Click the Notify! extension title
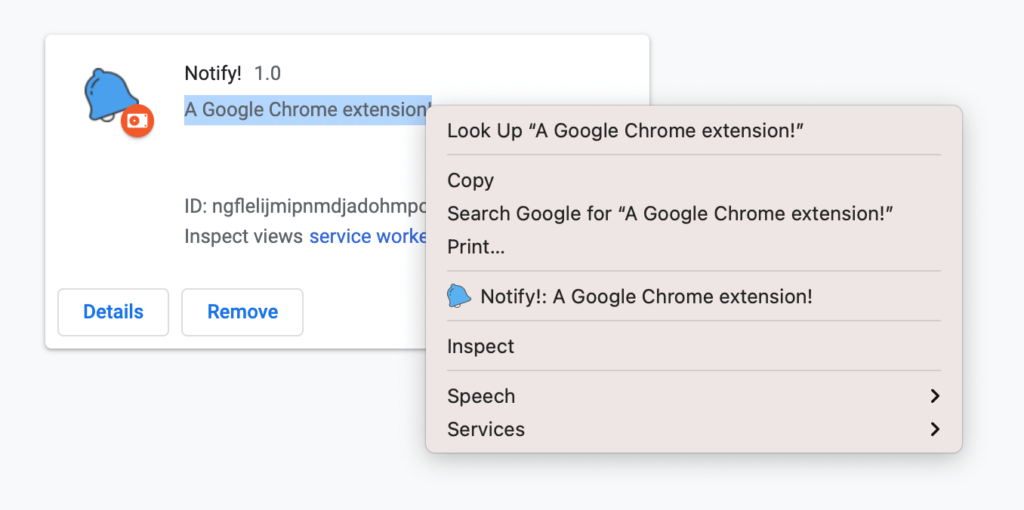 point(213,73)
